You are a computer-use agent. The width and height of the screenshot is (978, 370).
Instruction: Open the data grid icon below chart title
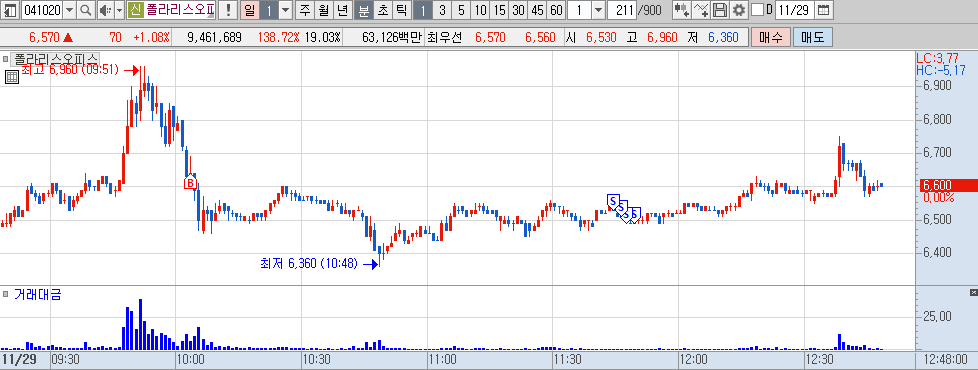coord(11,77)
